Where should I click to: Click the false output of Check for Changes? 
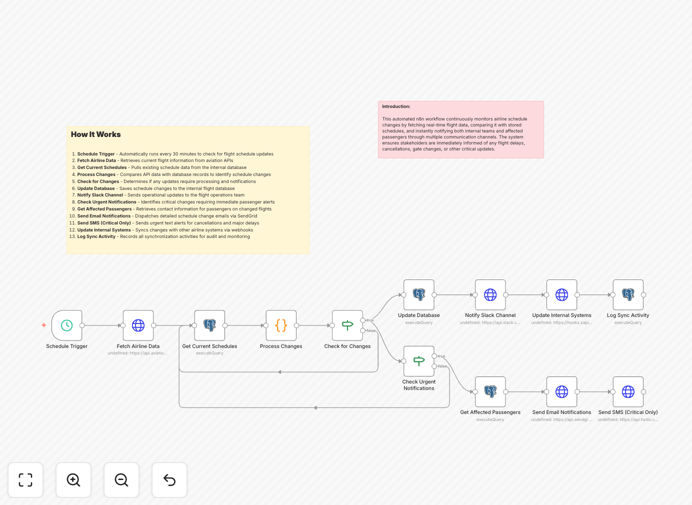point(363,330)
